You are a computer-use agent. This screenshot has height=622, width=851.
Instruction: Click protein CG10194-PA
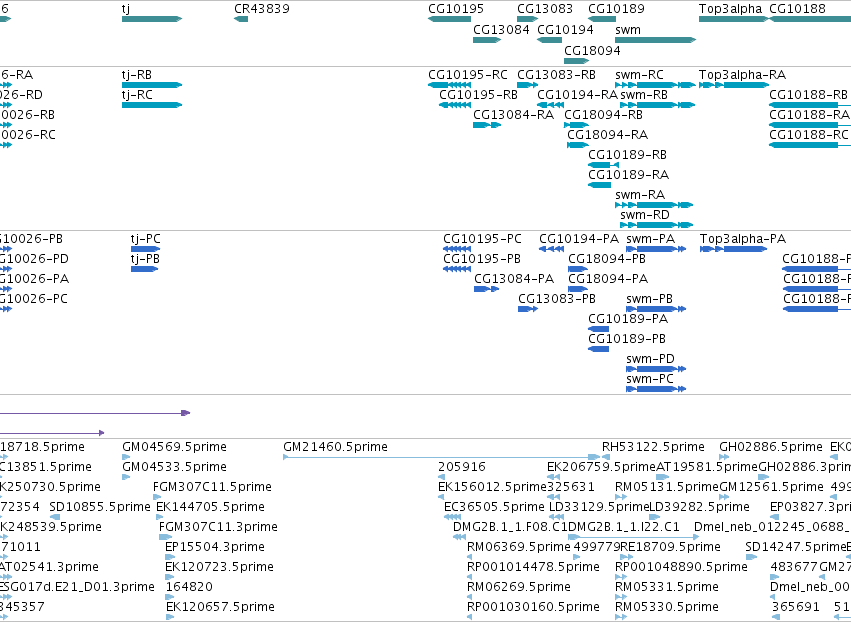579,239
